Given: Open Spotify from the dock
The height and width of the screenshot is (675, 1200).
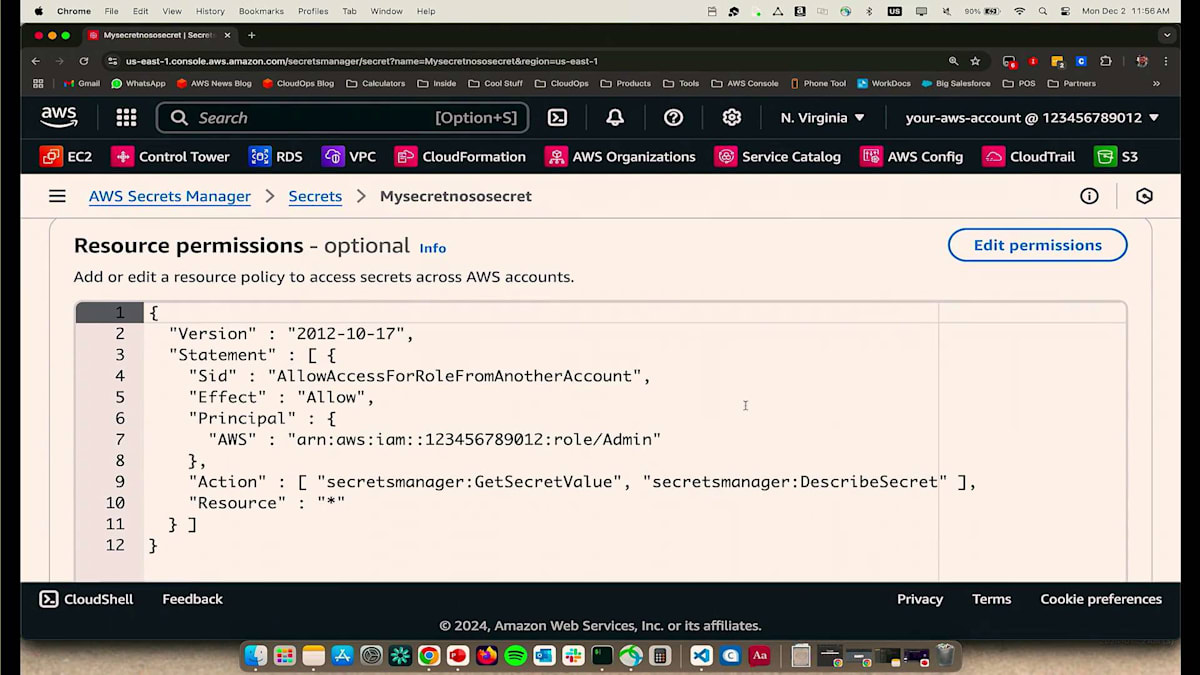Looking at the screenshot, I should [516, 656].
